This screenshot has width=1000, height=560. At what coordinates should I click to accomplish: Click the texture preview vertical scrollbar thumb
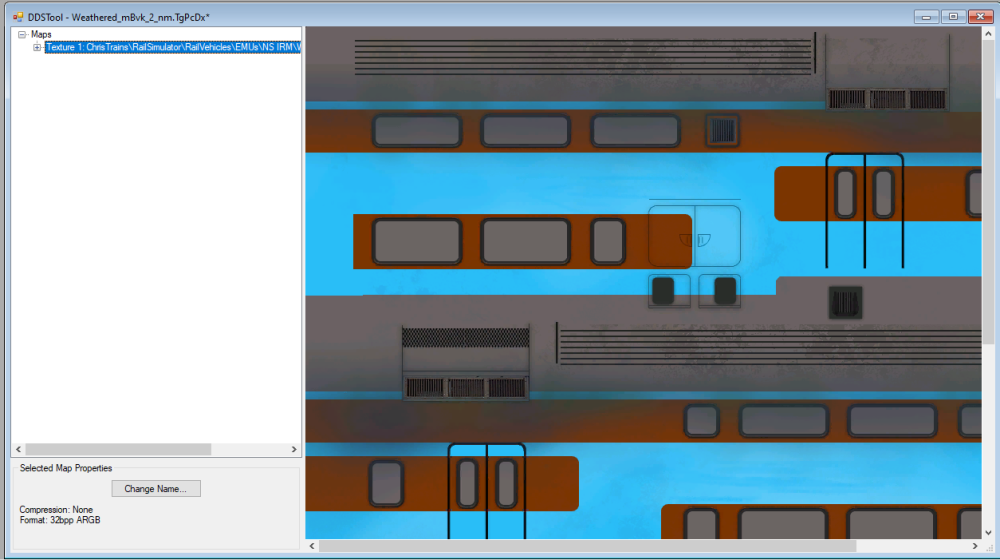988,190
